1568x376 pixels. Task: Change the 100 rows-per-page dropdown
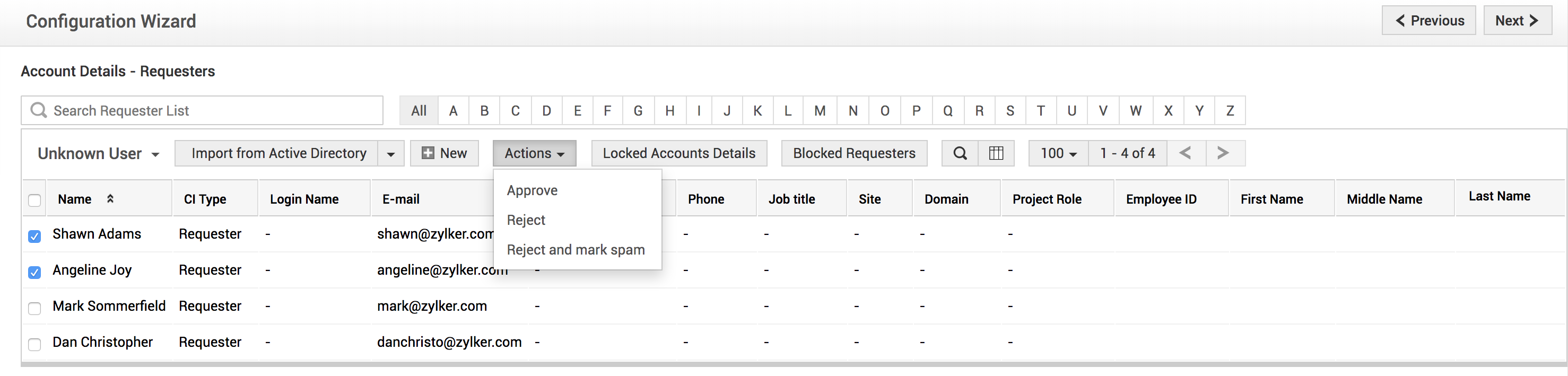(x=1058, y=153)
